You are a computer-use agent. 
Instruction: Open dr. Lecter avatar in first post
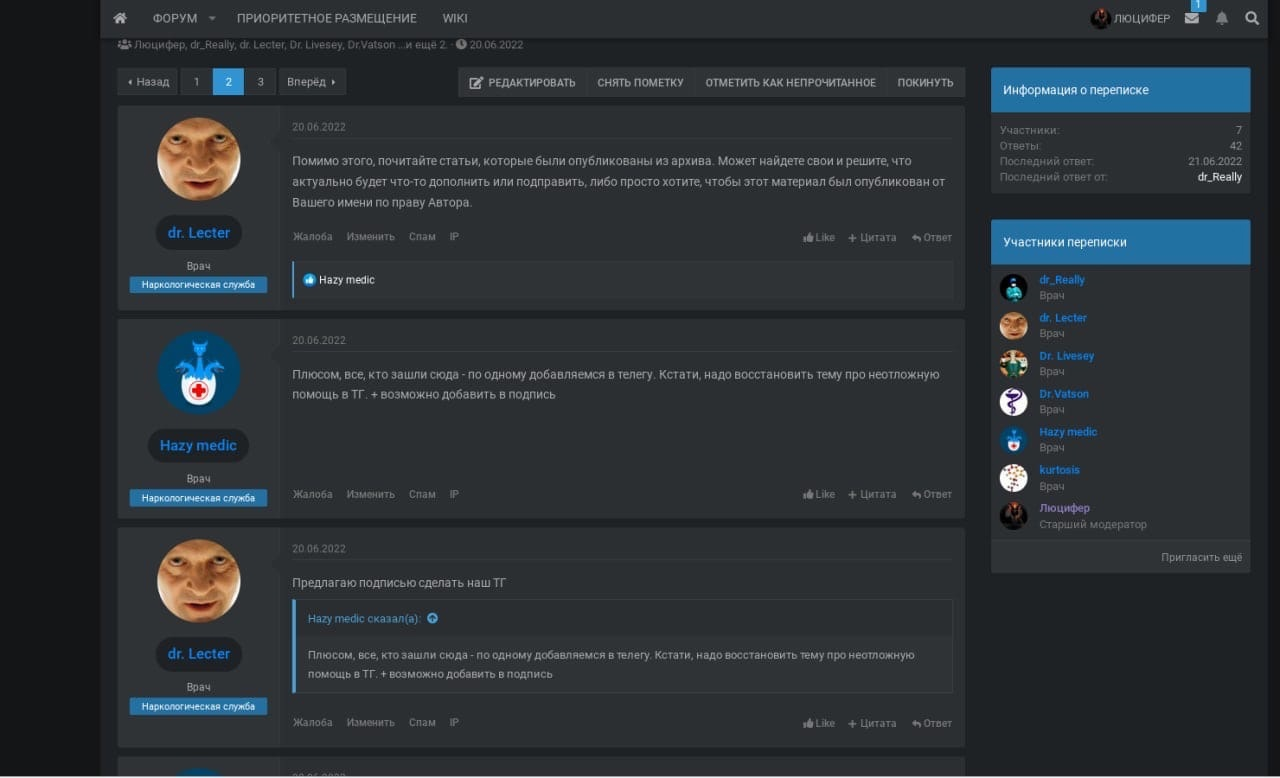199,159
